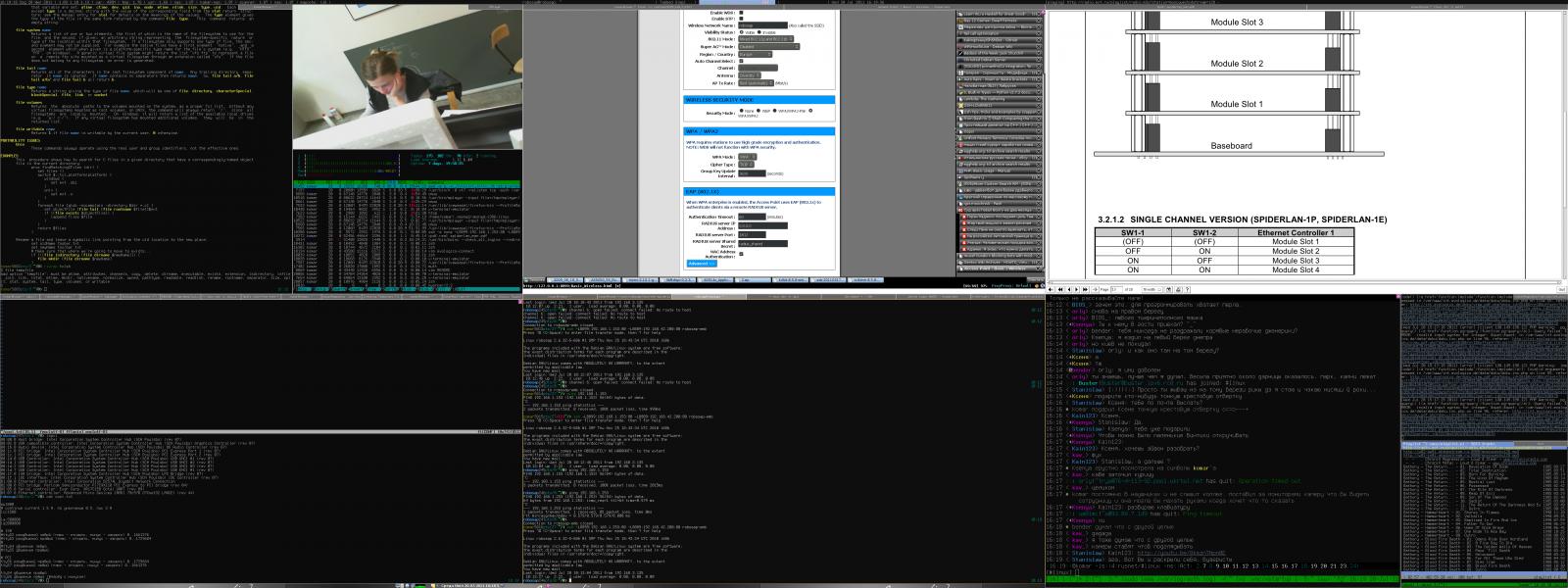The width and height of the screenshot is (1568, 588).
Task: Toggle the Auto Channel Select checkbox
Action: pyautogui.click(x=741, y=61)
